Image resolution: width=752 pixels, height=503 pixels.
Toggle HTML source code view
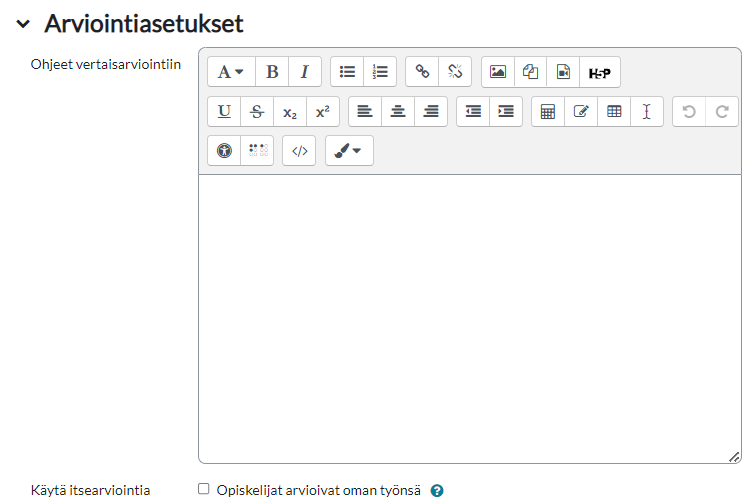[299, 151]
